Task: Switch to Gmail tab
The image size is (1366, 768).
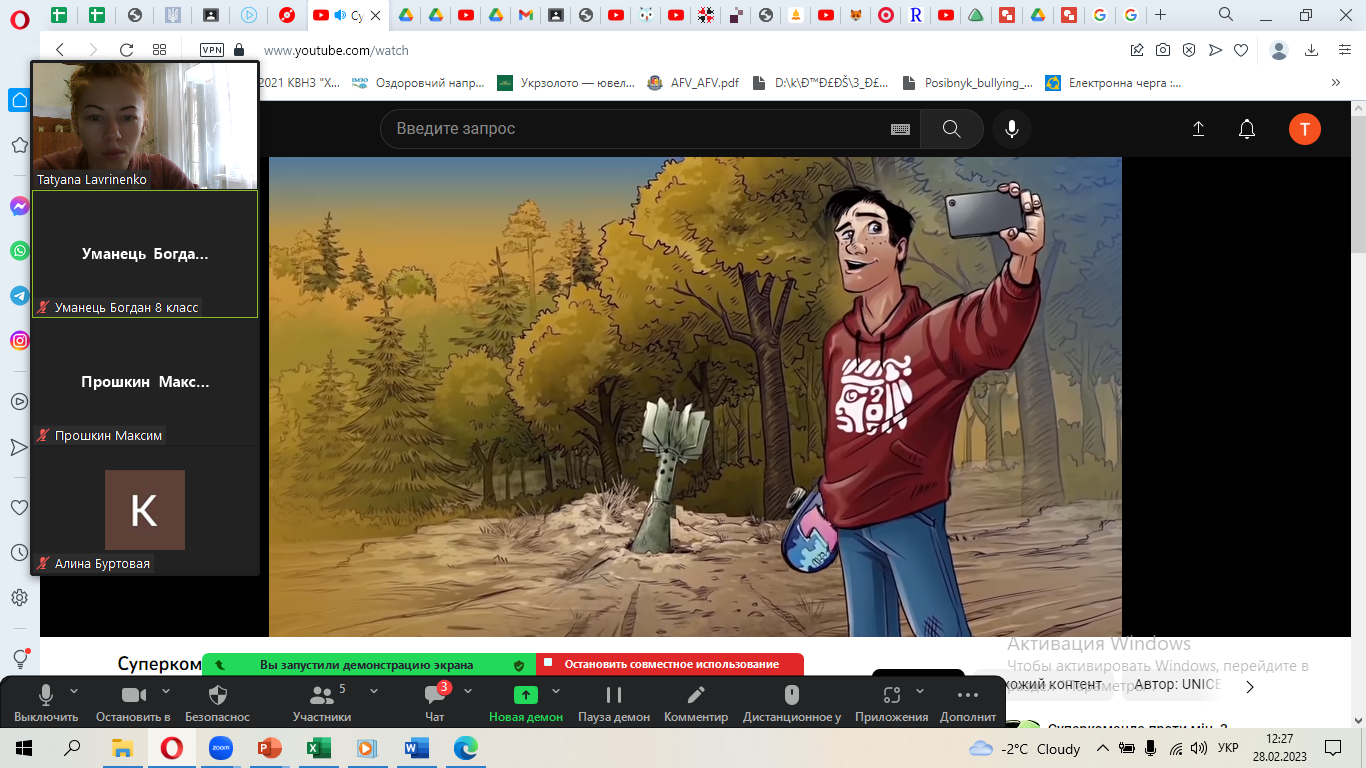Action: 526,15
